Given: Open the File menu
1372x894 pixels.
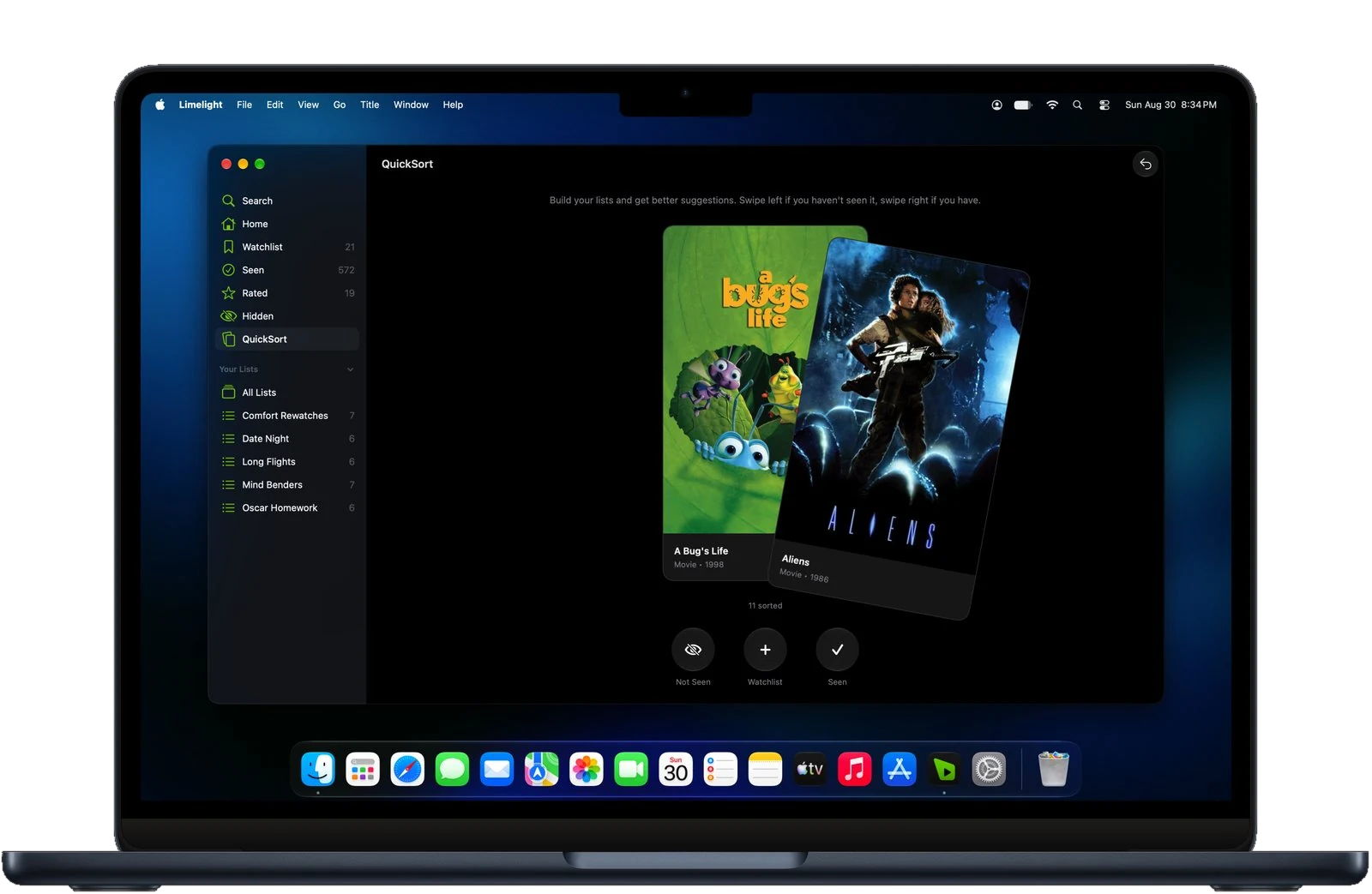Looking at the screenshot, I should coord(244,105).
